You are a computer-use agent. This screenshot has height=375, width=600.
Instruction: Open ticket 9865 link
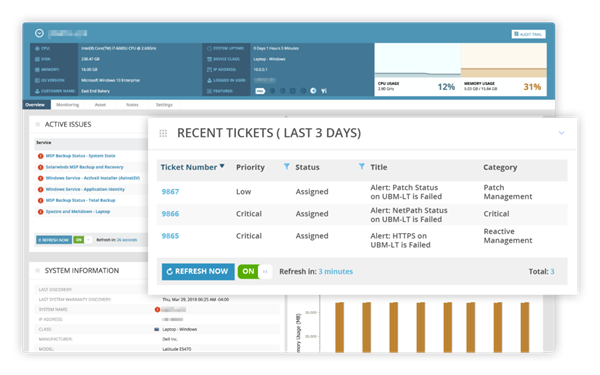point(170,236)
